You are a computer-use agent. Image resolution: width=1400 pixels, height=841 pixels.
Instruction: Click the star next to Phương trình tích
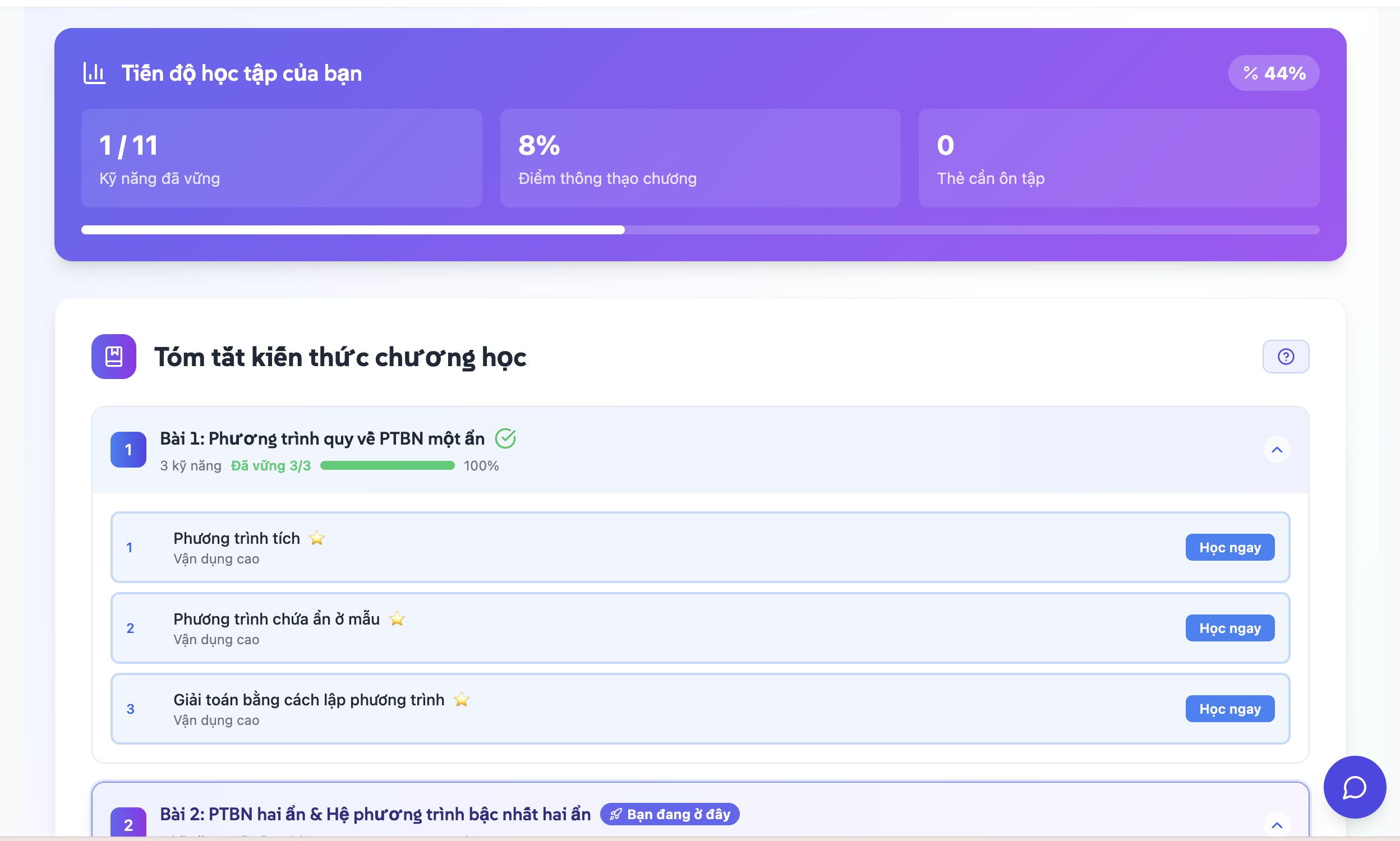point(317,538)
